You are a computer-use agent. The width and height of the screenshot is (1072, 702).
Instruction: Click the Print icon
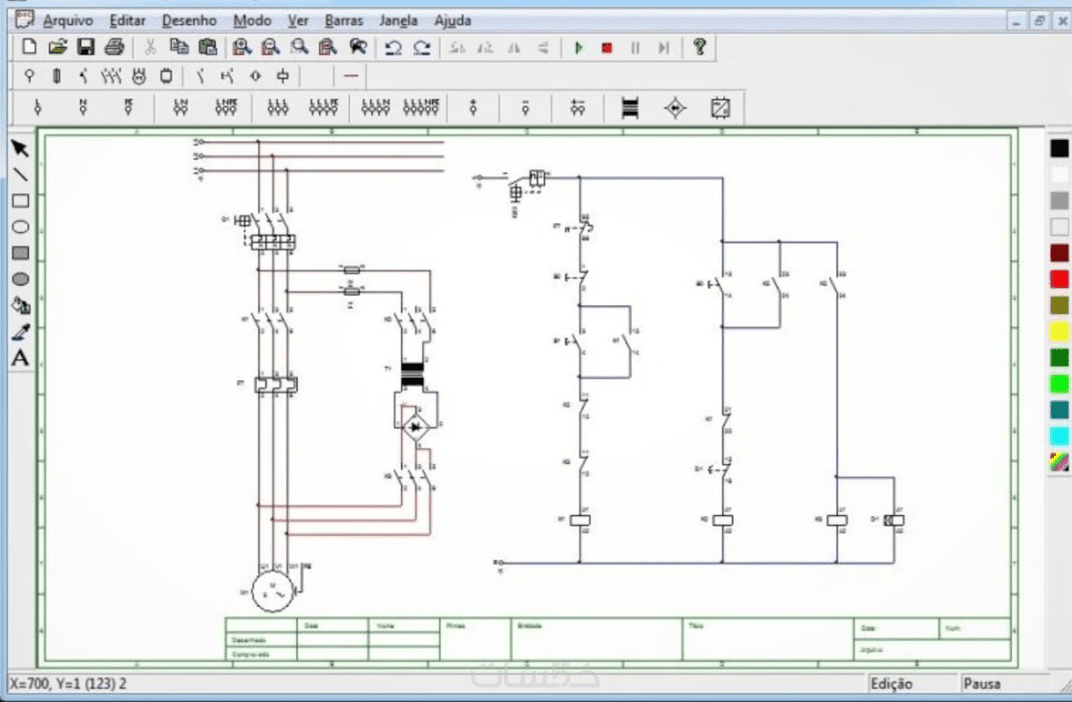point(114,47)
